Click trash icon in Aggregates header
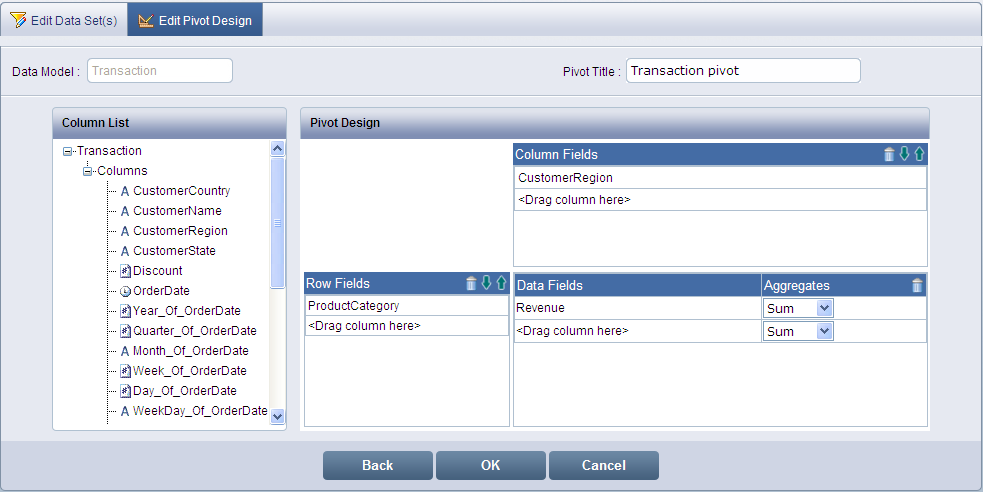 click(917, 285)
